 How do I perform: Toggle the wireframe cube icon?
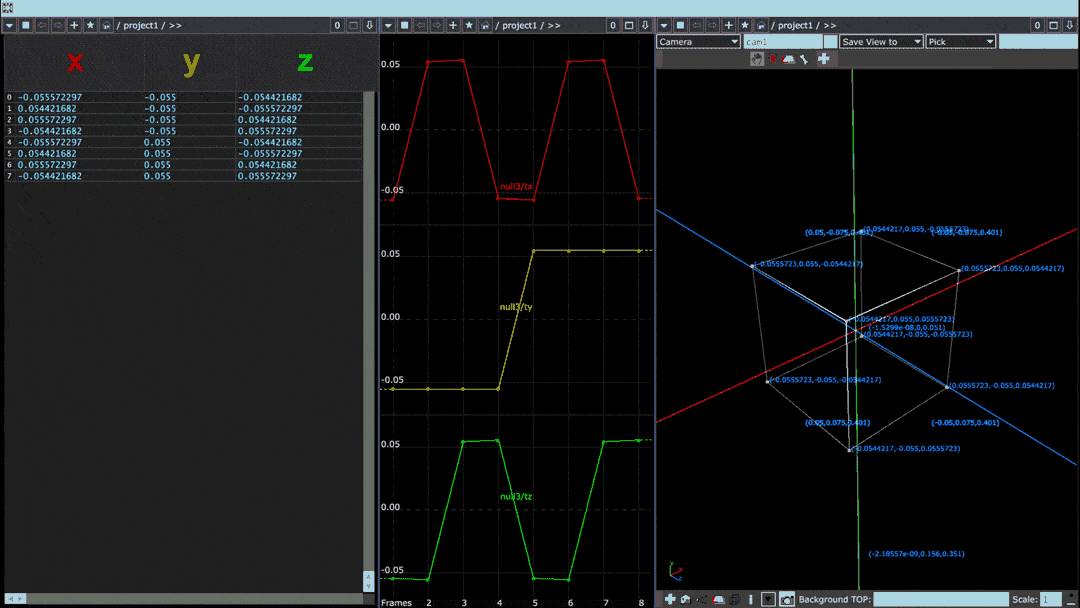[735, 600]
